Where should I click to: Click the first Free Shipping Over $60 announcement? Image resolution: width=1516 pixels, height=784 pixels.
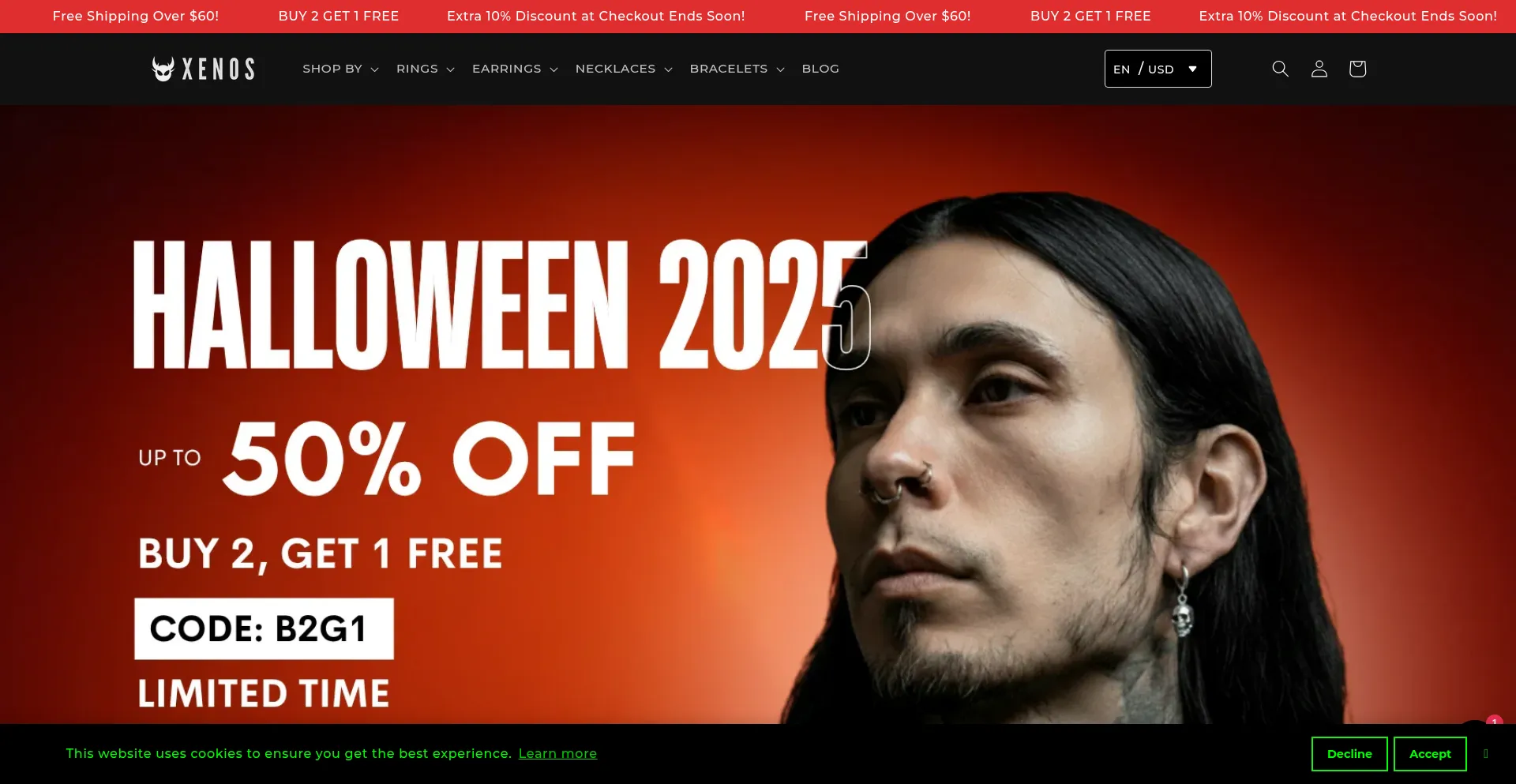(136, 16)
